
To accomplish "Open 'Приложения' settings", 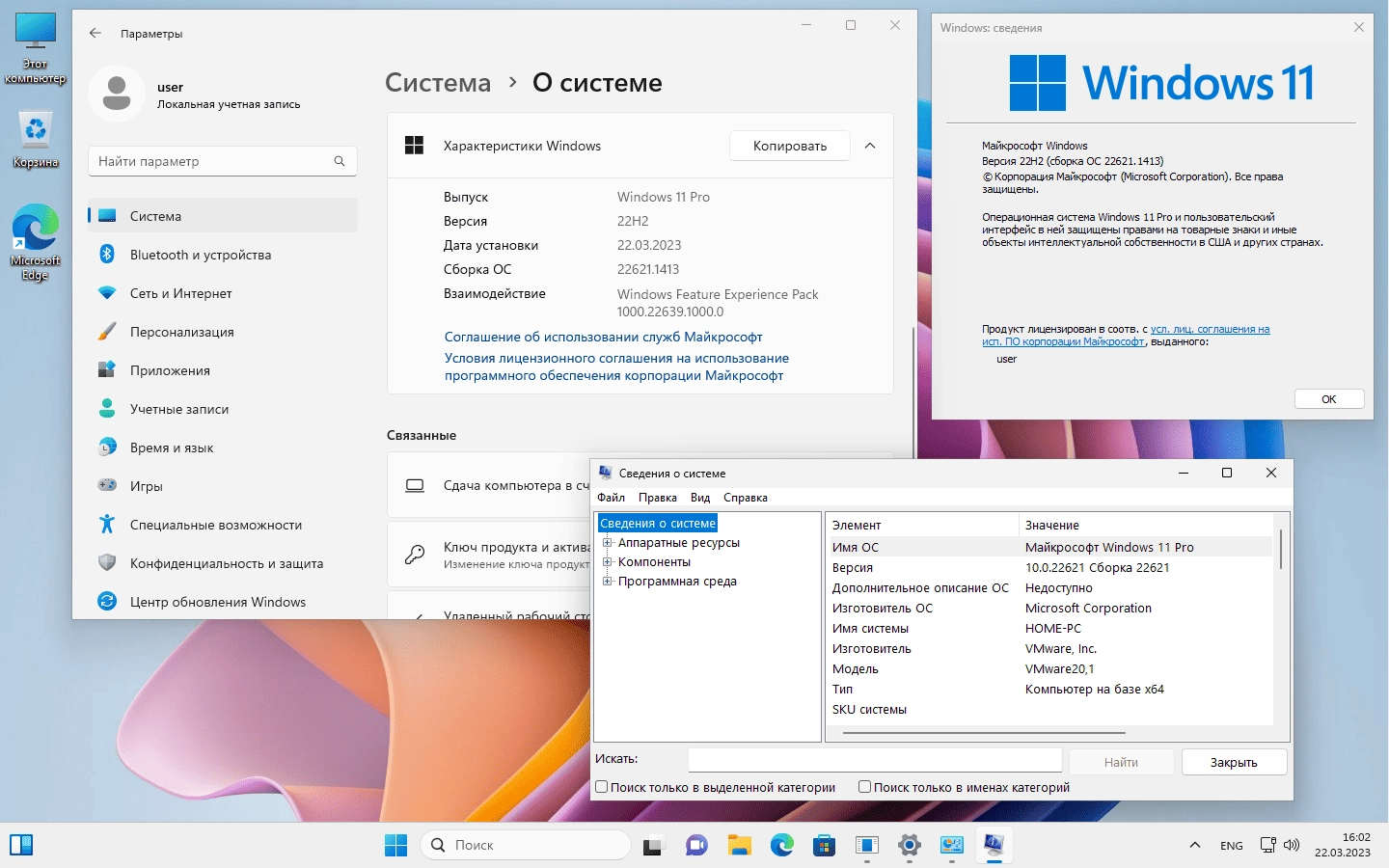I will (x=223, y=370).
